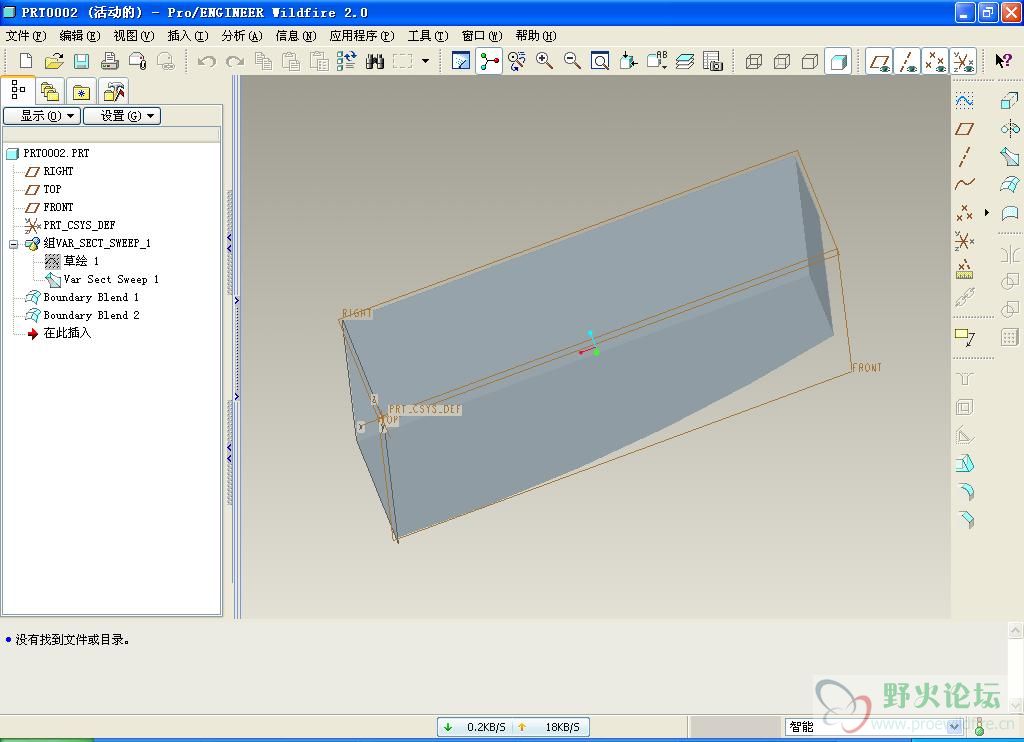
Task: Reorient the model view
Action: (628, 61)
